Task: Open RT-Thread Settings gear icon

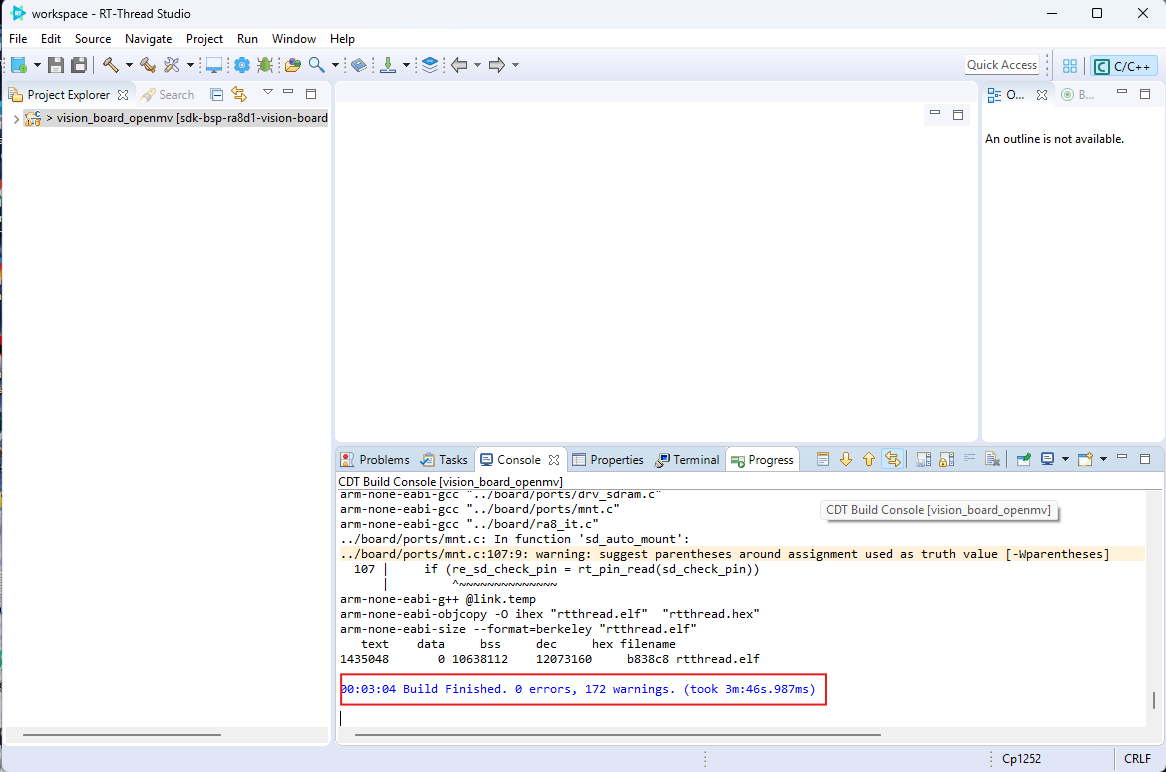Action: pyautogui.click(x=241, y=65)
